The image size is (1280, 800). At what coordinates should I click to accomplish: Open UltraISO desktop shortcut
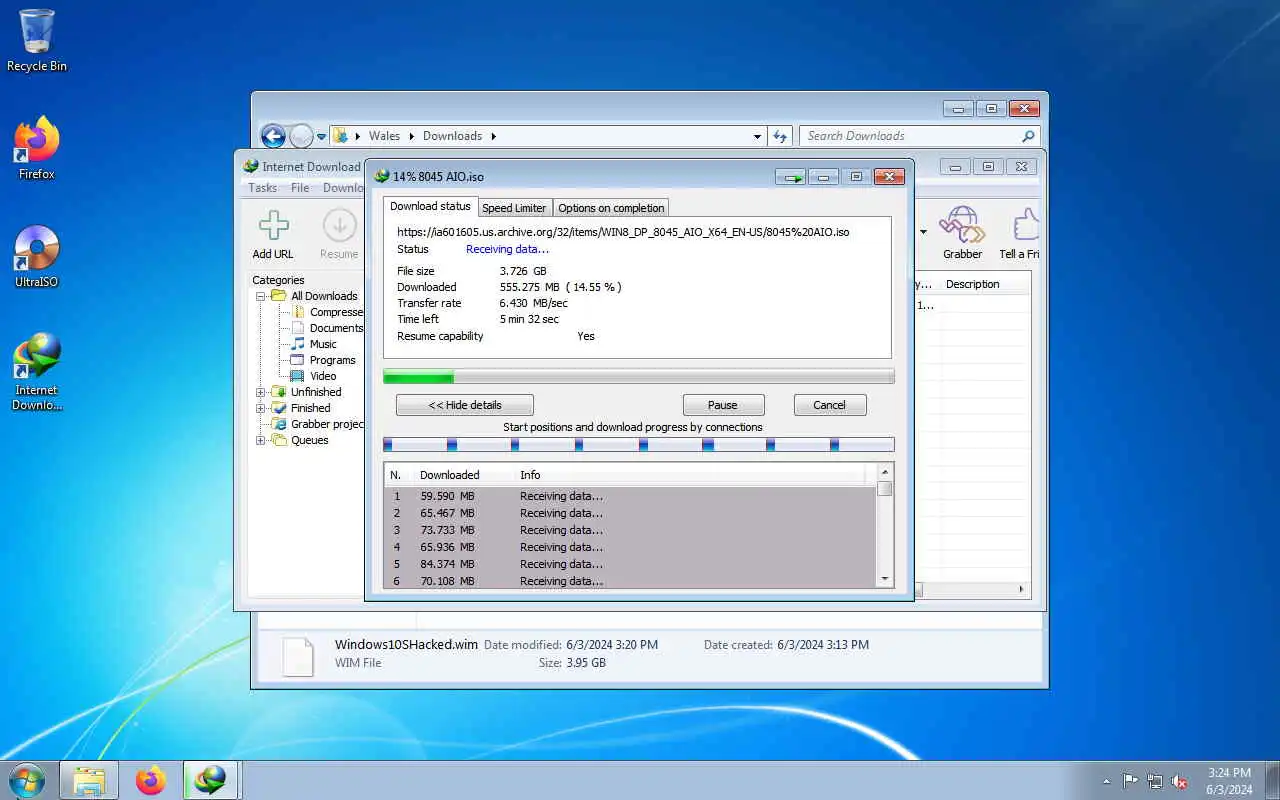37,257
